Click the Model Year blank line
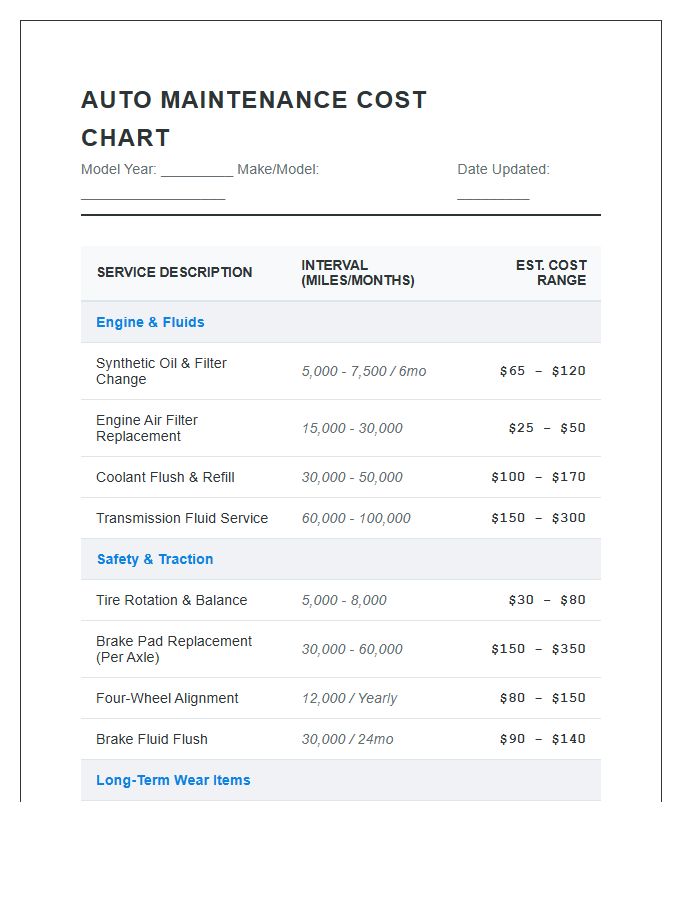 (197, 175)
